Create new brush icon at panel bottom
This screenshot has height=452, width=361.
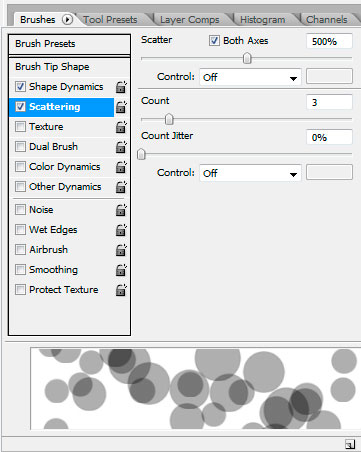(350, 444)
